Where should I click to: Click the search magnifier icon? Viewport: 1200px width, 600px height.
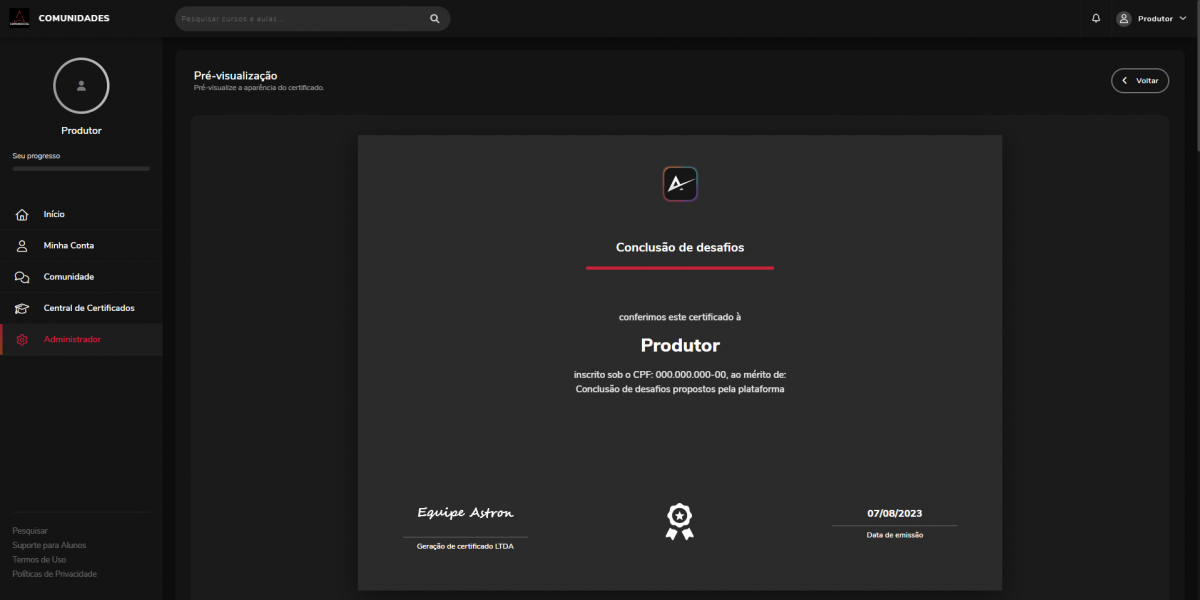[x=434, y=19]
